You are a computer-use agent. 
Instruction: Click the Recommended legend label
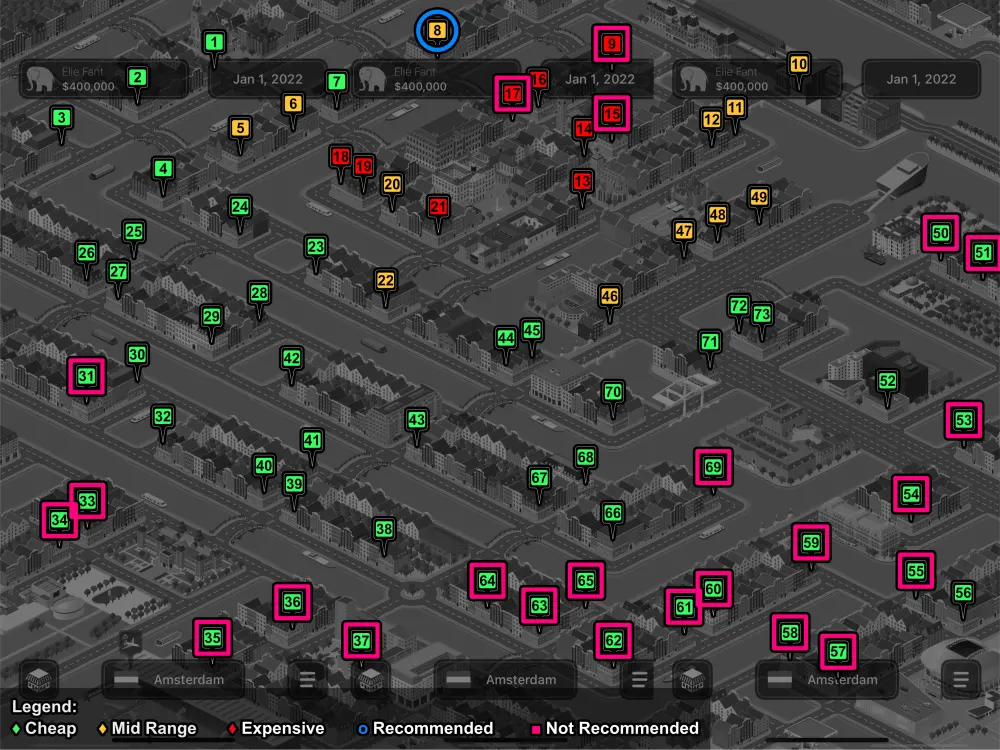pyautogui.click(x=432, y=728)
